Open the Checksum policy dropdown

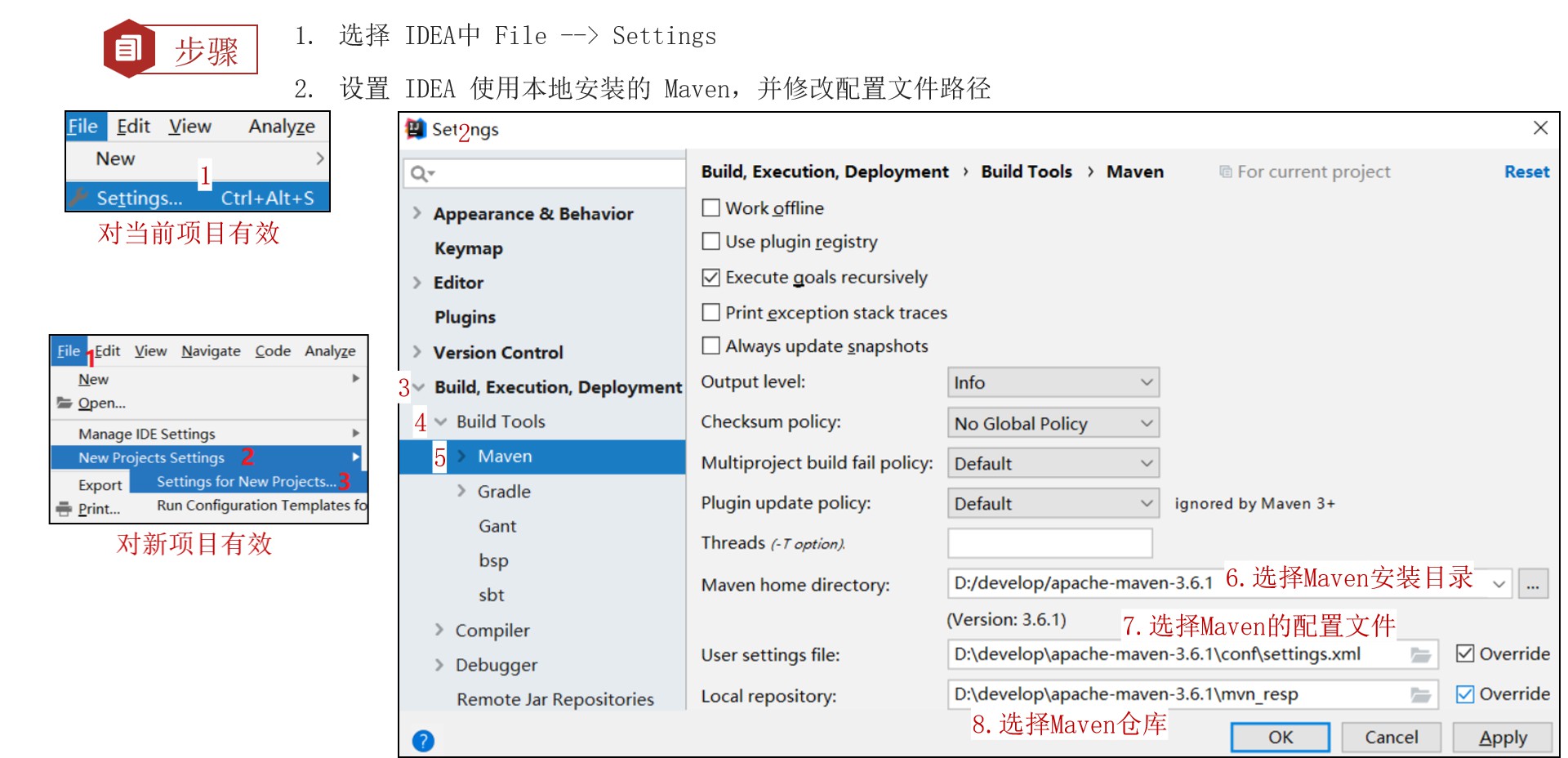1053,423
